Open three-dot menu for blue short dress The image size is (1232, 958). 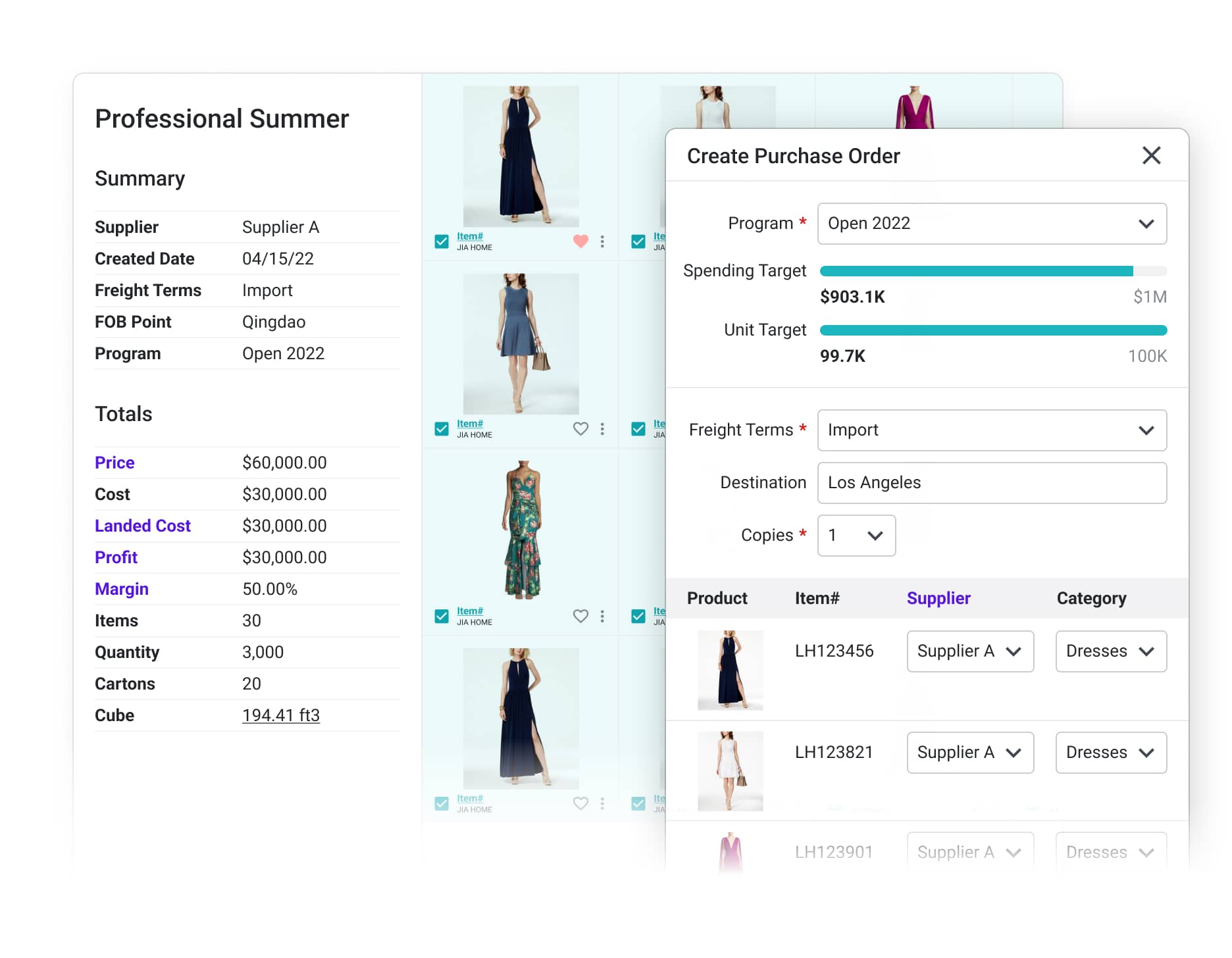coord(602,429)
